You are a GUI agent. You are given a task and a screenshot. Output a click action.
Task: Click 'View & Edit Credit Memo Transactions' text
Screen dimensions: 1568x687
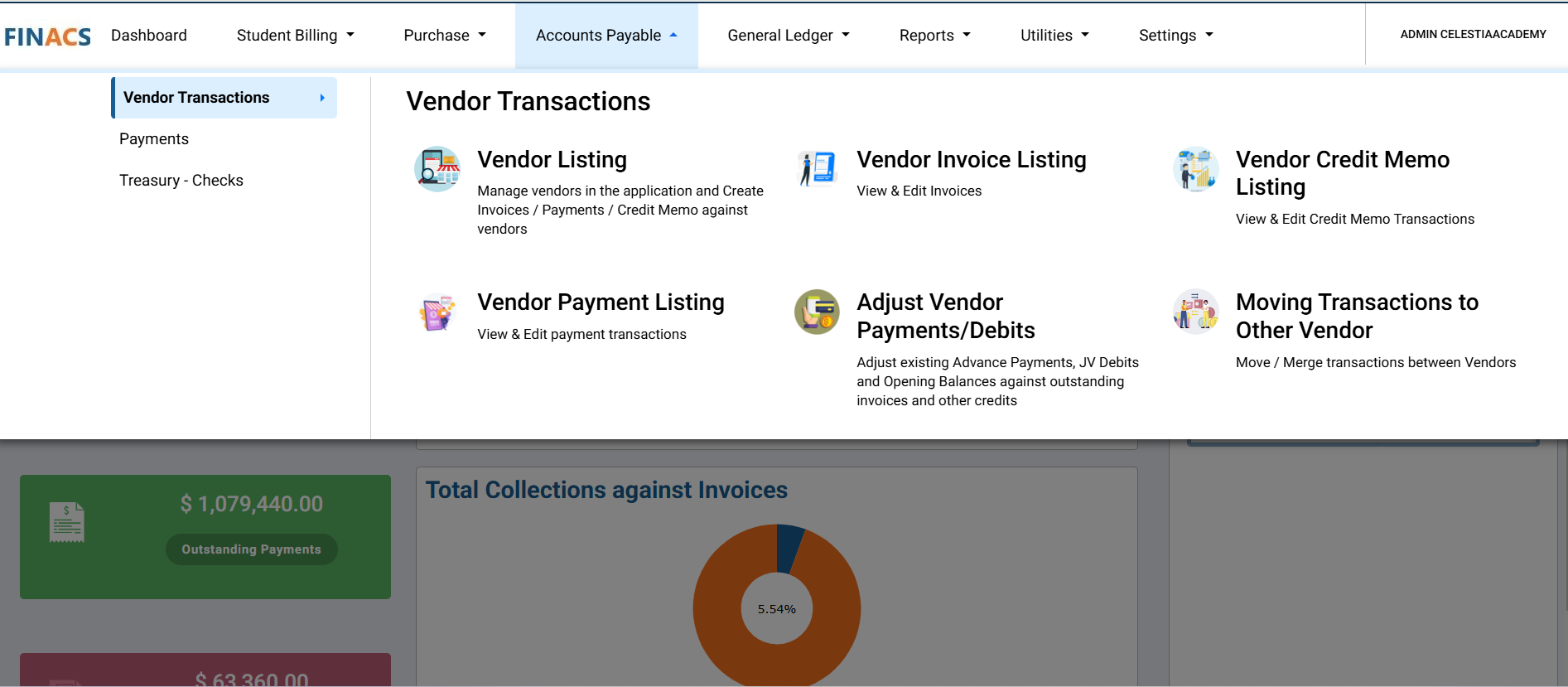click(1355, 219)
